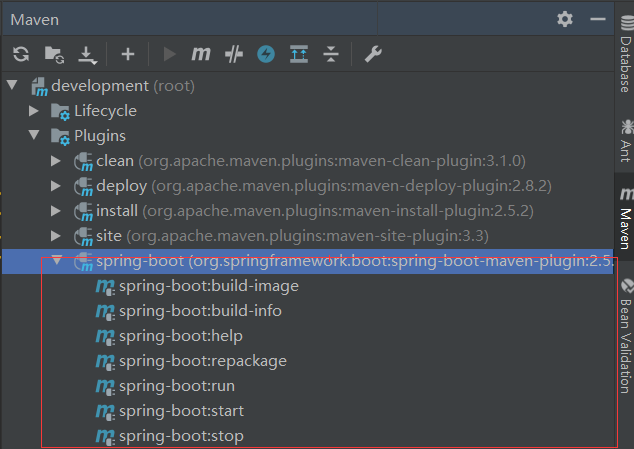The image size is (634, 449).
Task: Toggle Skip Tests mode
Action: (234, 54)
